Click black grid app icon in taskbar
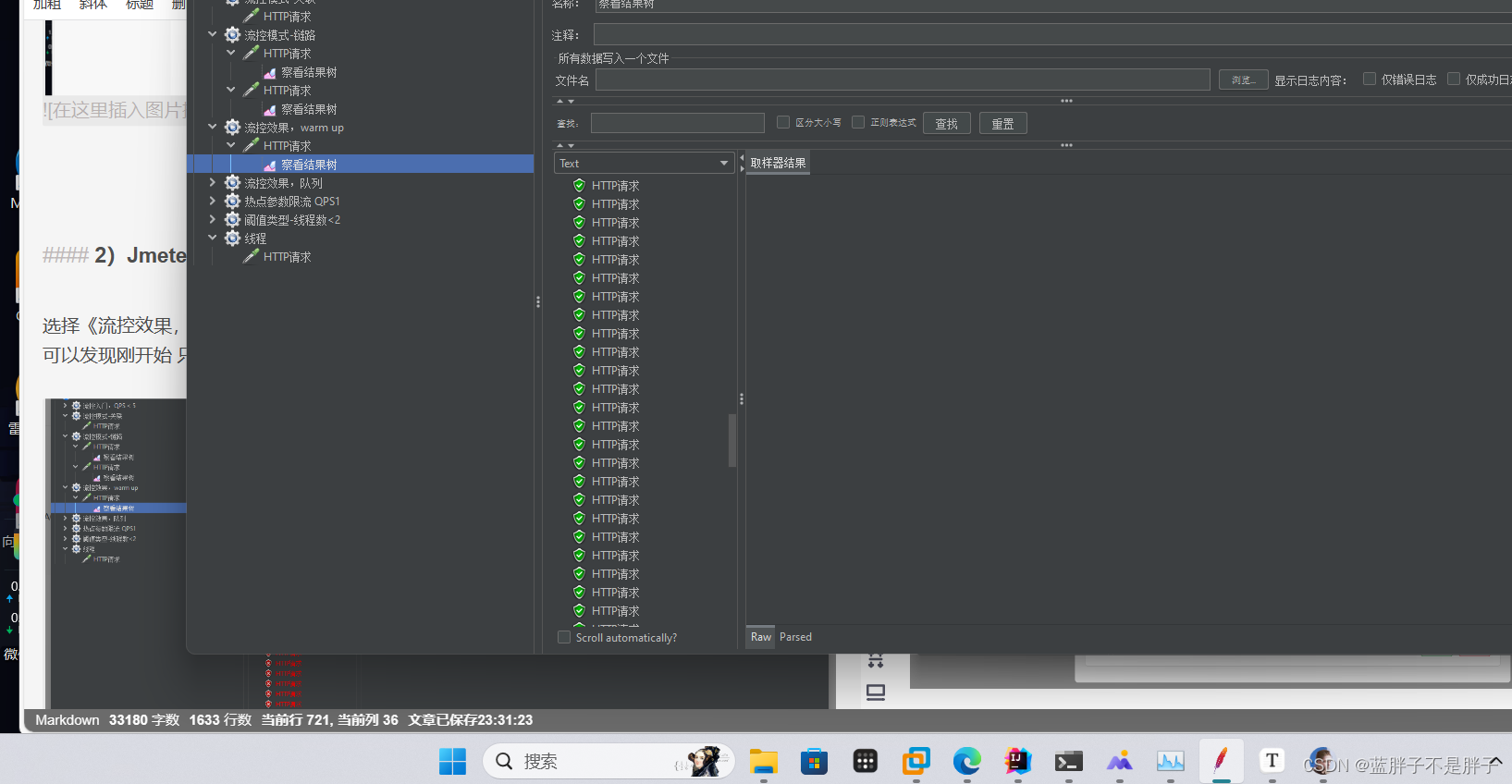 [866, 761]
